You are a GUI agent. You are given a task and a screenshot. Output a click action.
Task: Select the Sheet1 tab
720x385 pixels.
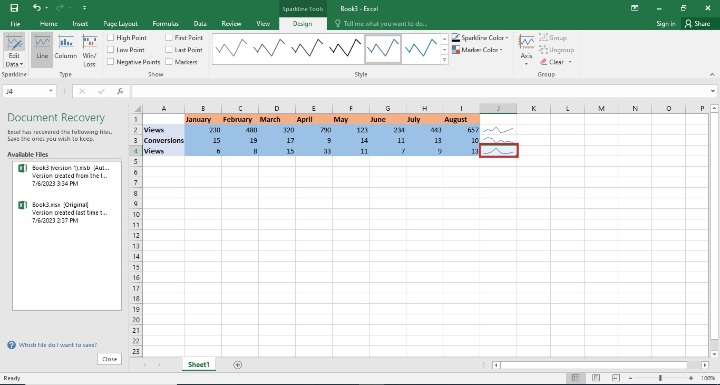tap(198, 364)
